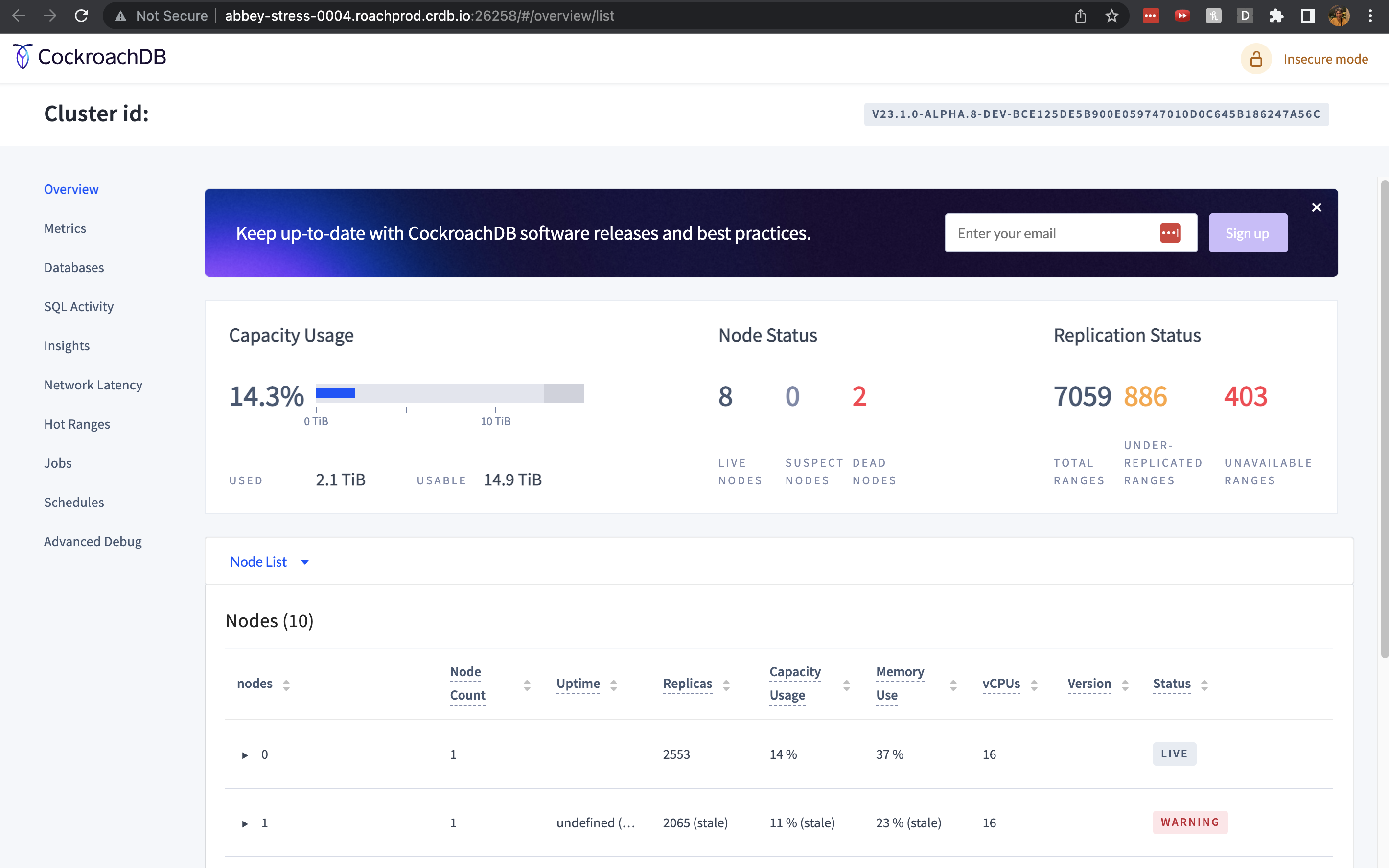Click the browser back arrow

coord(19,16)
